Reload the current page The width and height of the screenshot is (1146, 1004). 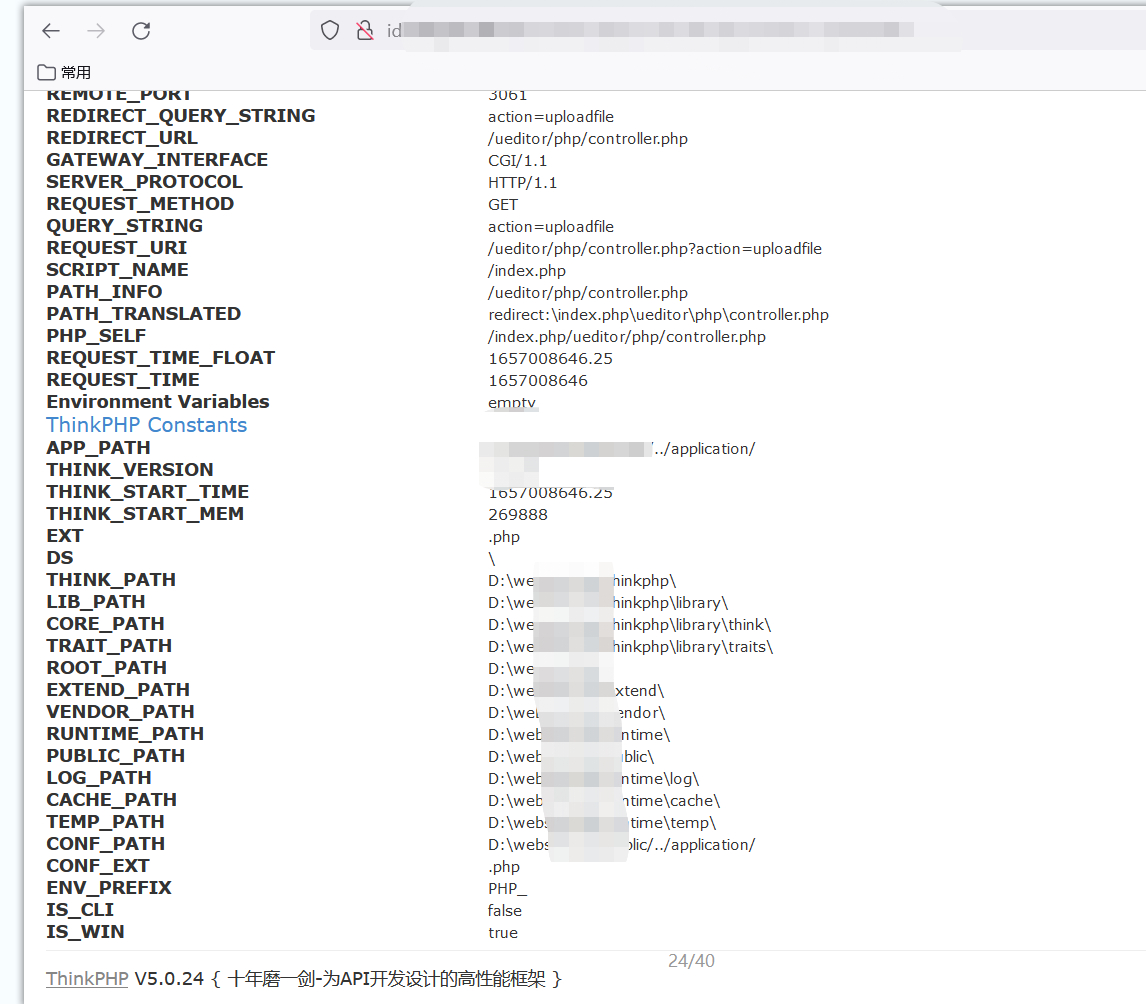pos(141,31)
